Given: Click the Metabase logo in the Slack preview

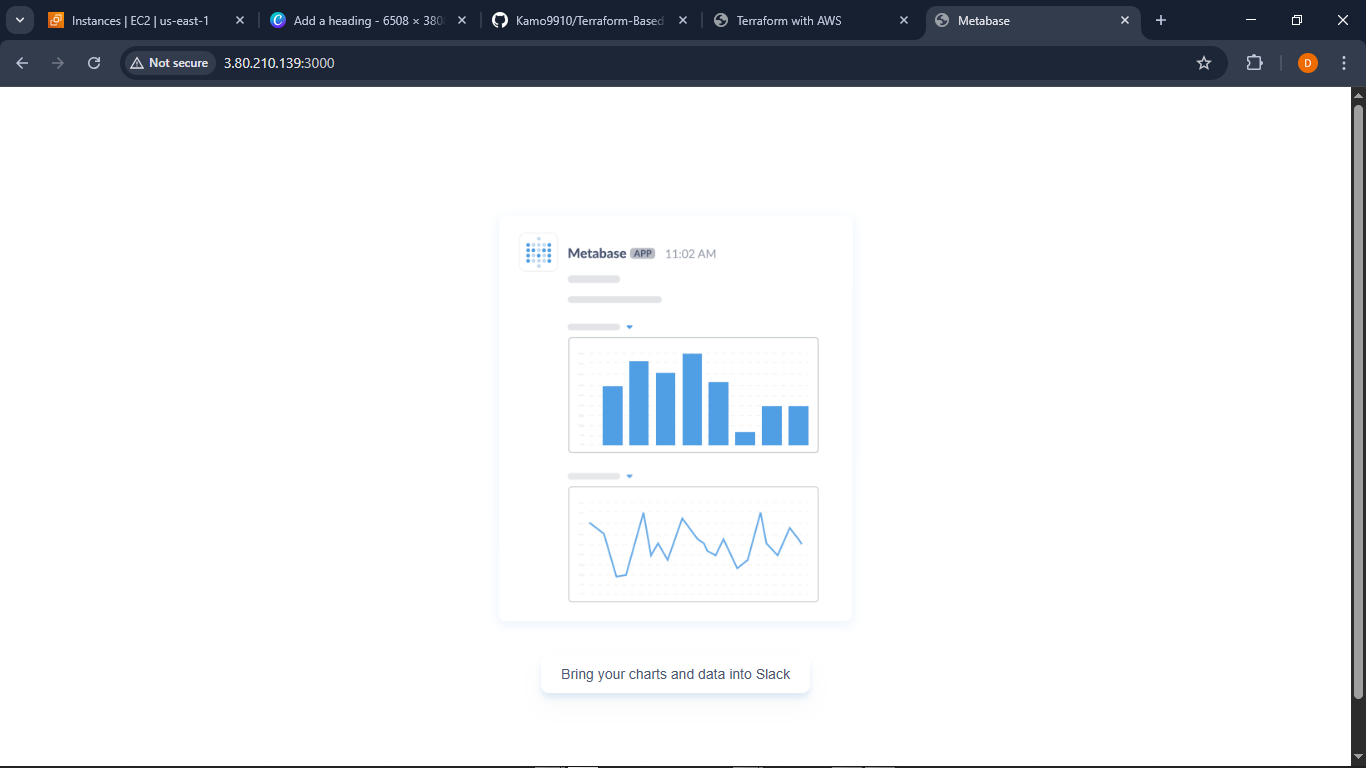Looking at the screenshot, I should click(538, 252).
